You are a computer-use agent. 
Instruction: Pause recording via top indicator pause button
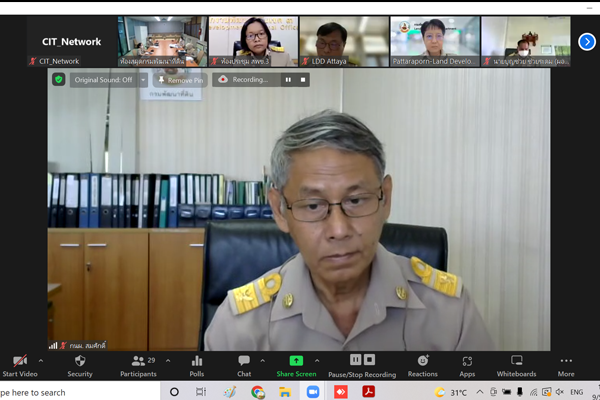(288, 80)
